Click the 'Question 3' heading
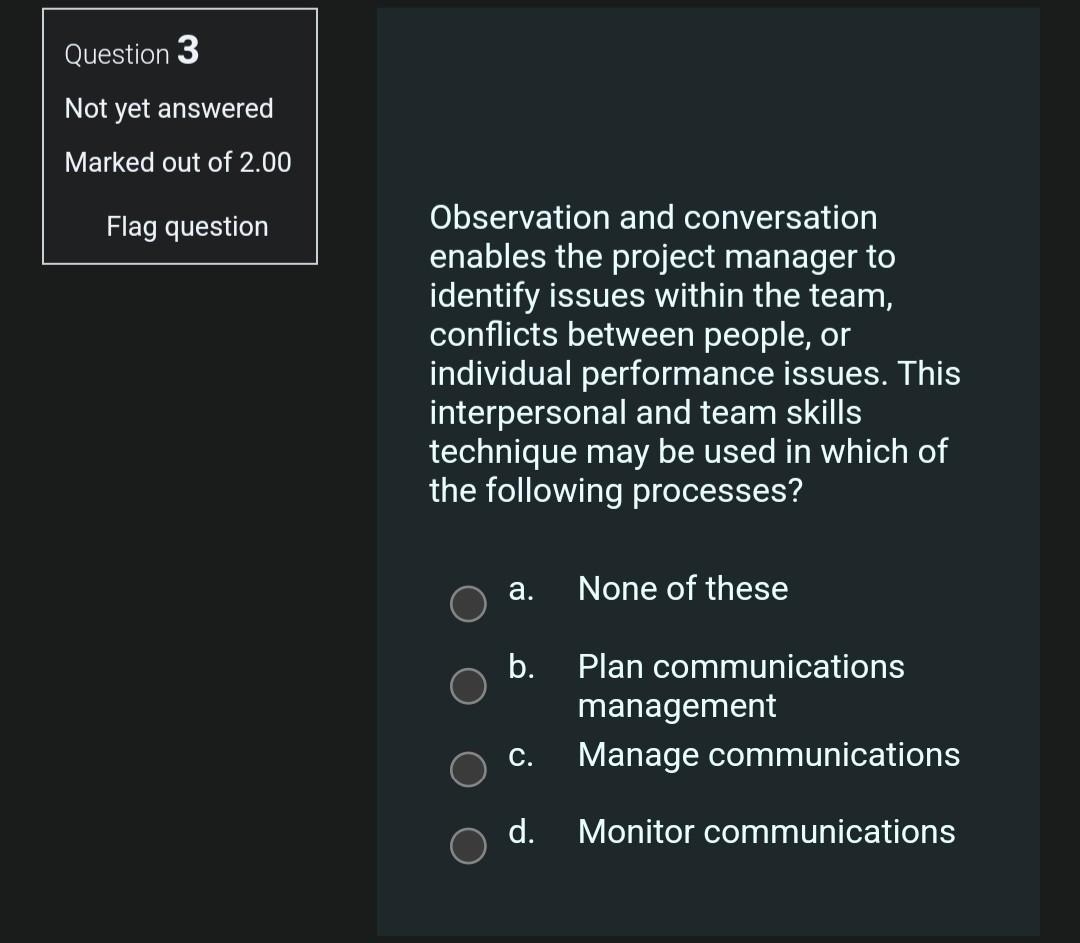The width and height of the screenshot is (1080, 943). coord(131,52)
